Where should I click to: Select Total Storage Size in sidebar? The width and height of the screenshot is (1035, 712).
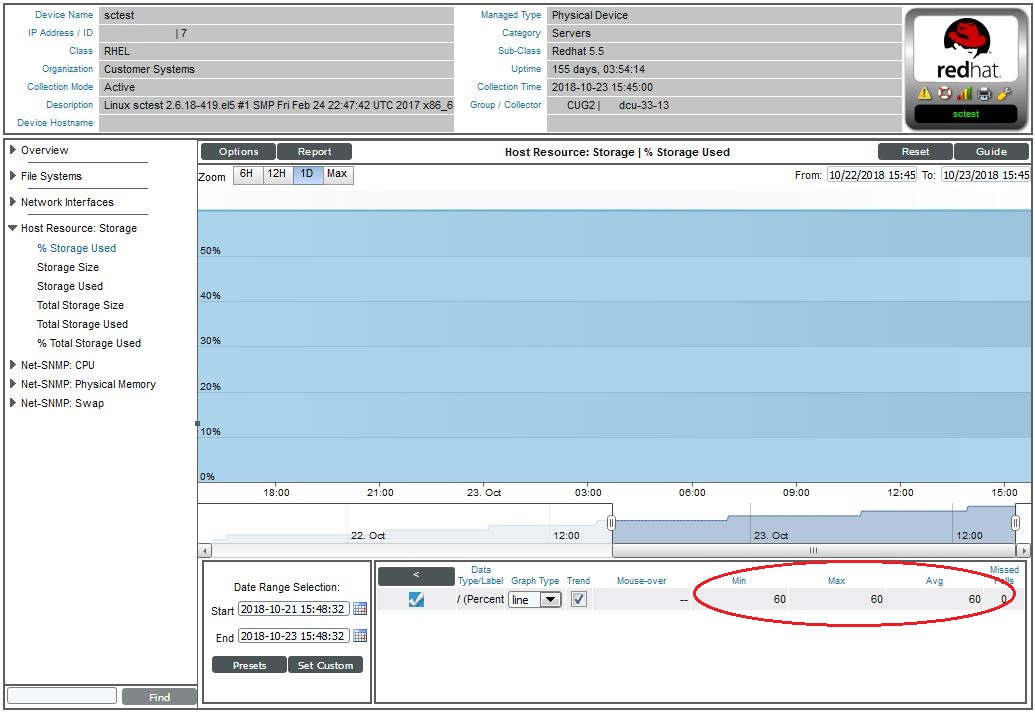pos(80,305)
